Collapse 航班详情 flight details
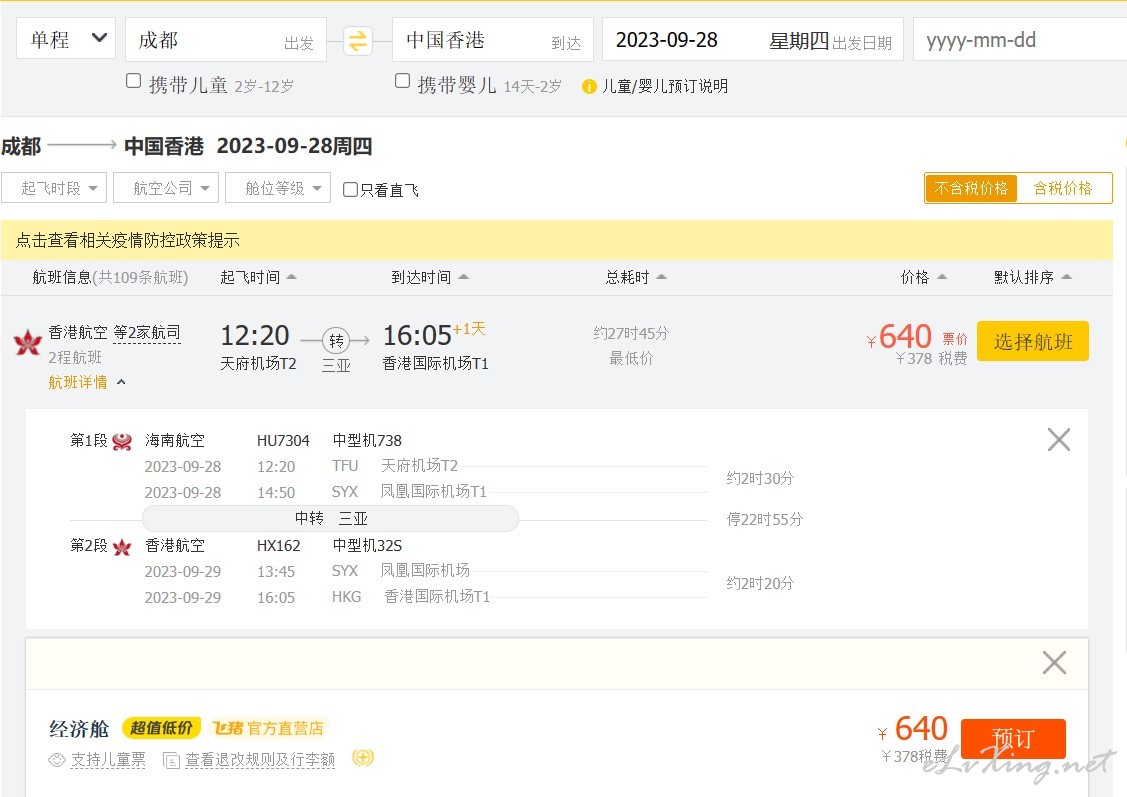The height and width of the screenshot is (797, 1127). [x=86, y=382]
